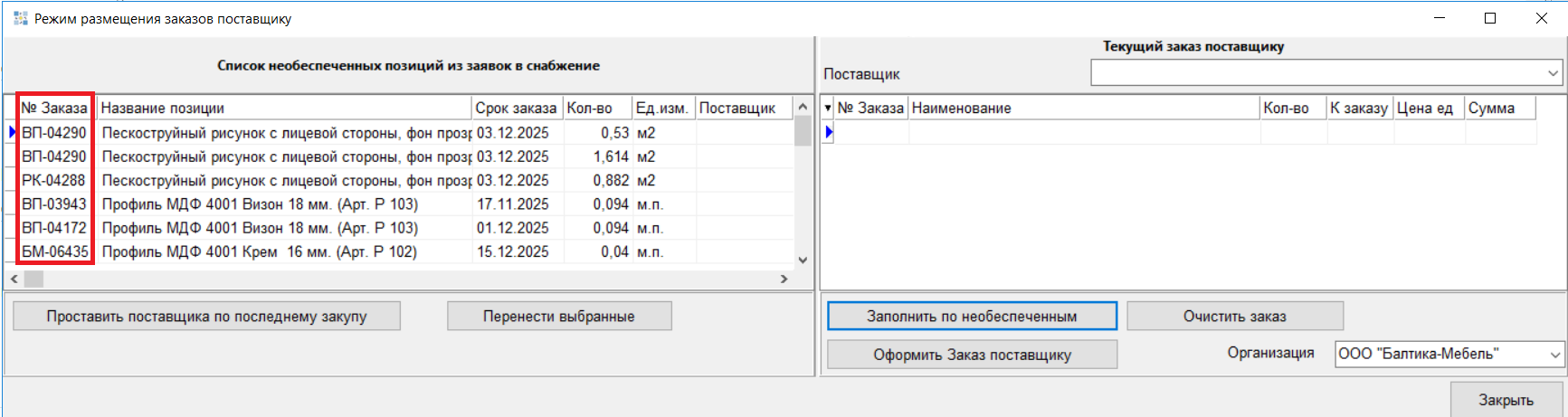The height and width of the screenshot is (417, 1568).
Task: Click 'Оформить Заказ поставщику' button
Action: pyautogui.click(x=972, y=355)
